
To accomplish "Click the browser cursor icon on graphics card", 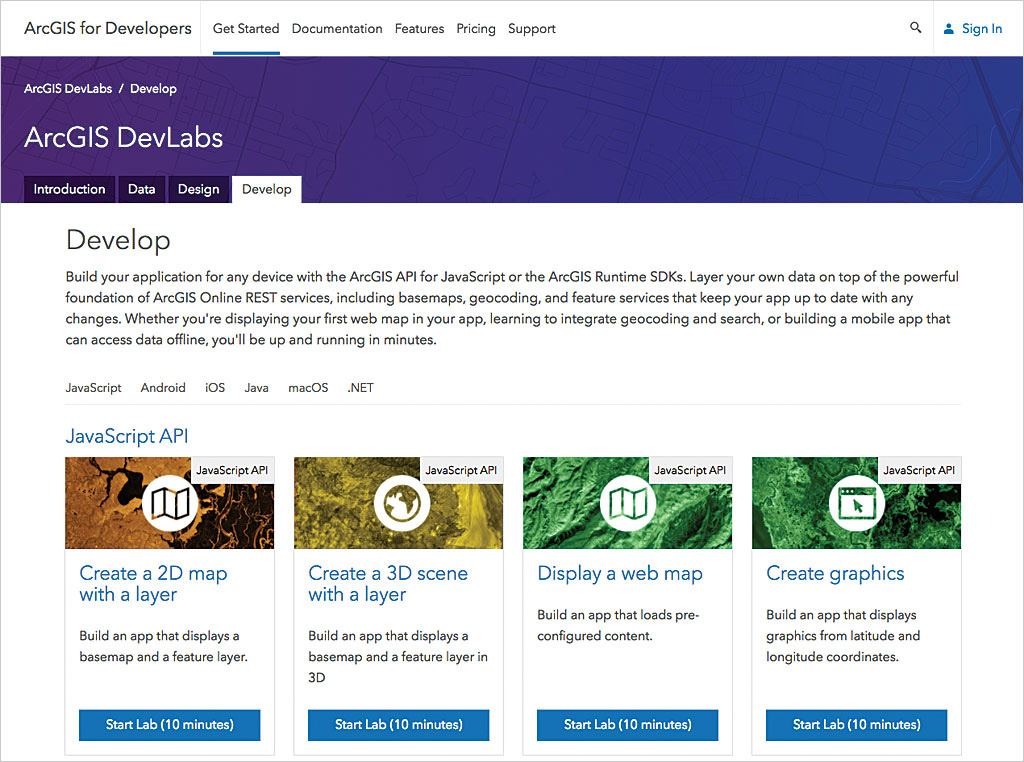I will 856,503.
